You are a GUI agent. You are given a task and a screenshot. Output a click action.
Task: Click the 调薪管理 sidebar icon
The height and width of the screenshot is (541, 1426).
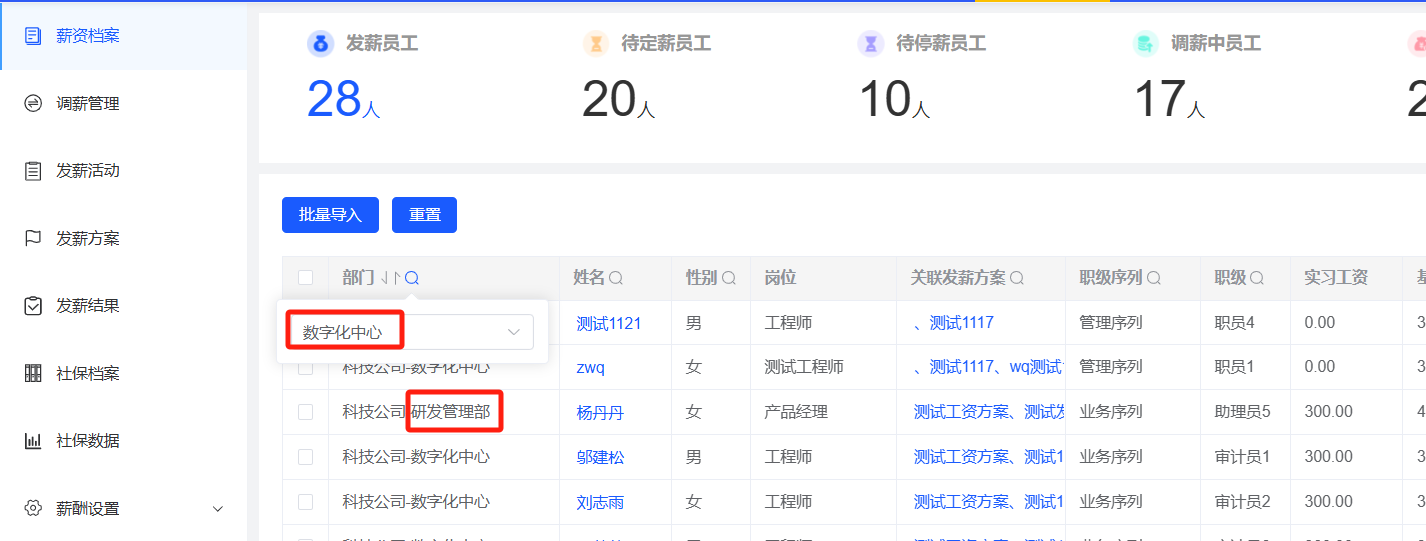[x=33, y=103]
